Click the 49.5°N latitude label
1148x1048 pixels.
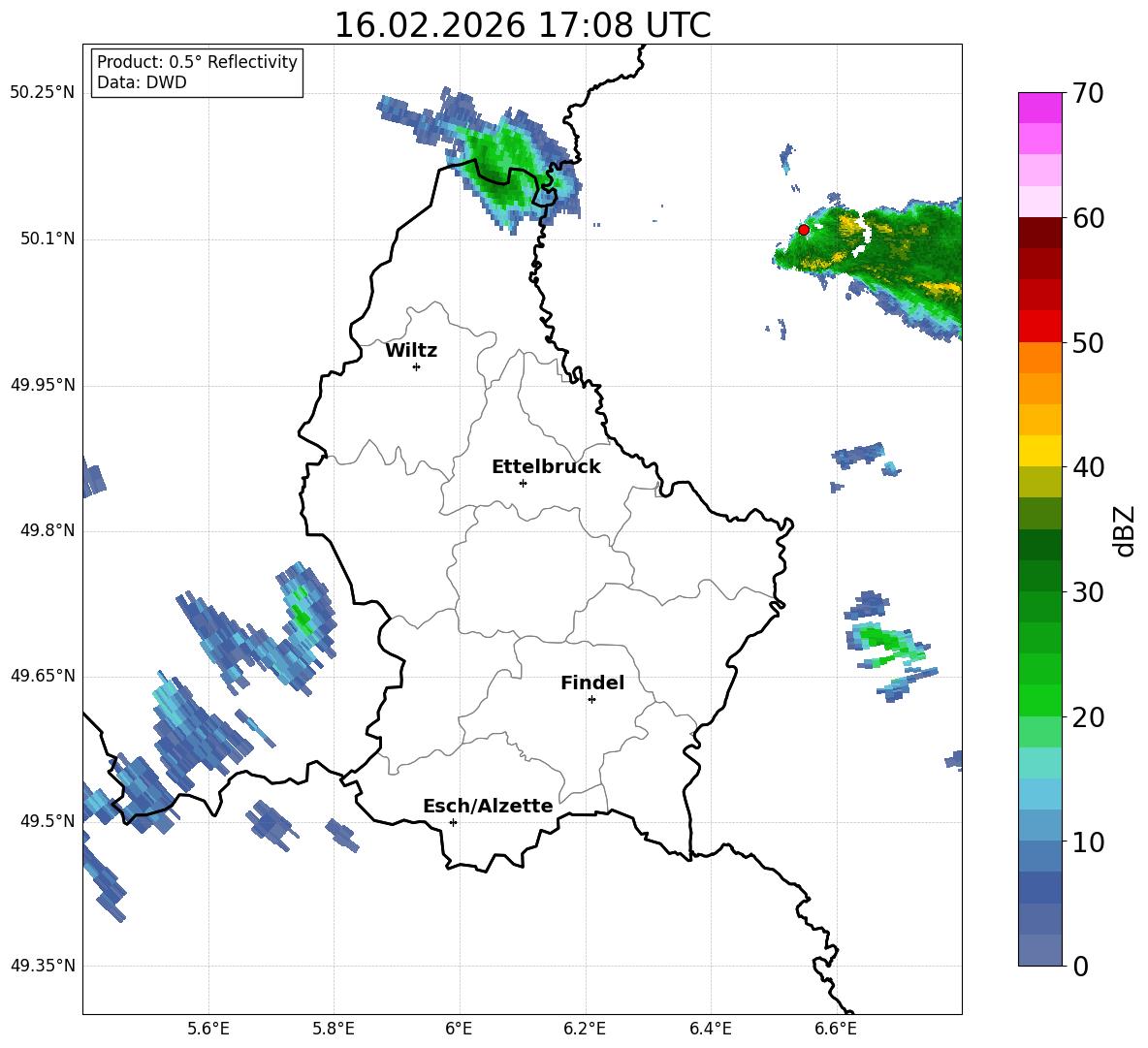(x=47, y=821)
